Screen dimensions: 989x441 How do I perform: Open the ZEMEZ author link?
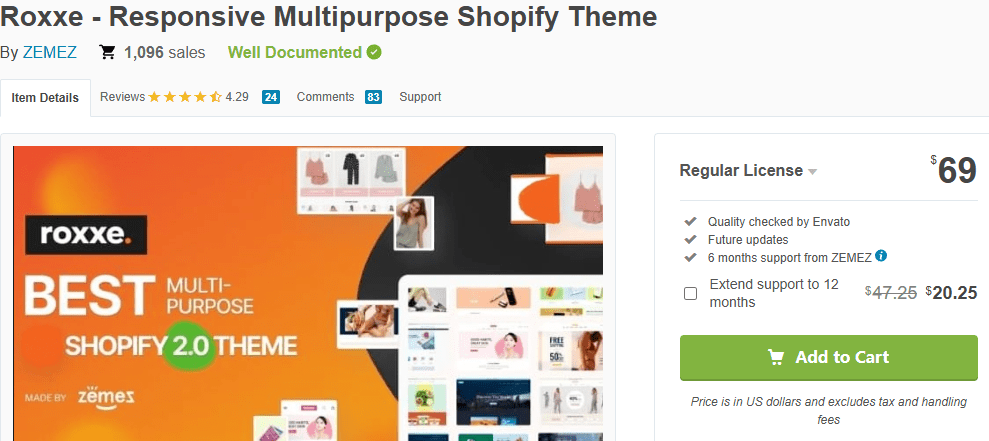[50, 52]
